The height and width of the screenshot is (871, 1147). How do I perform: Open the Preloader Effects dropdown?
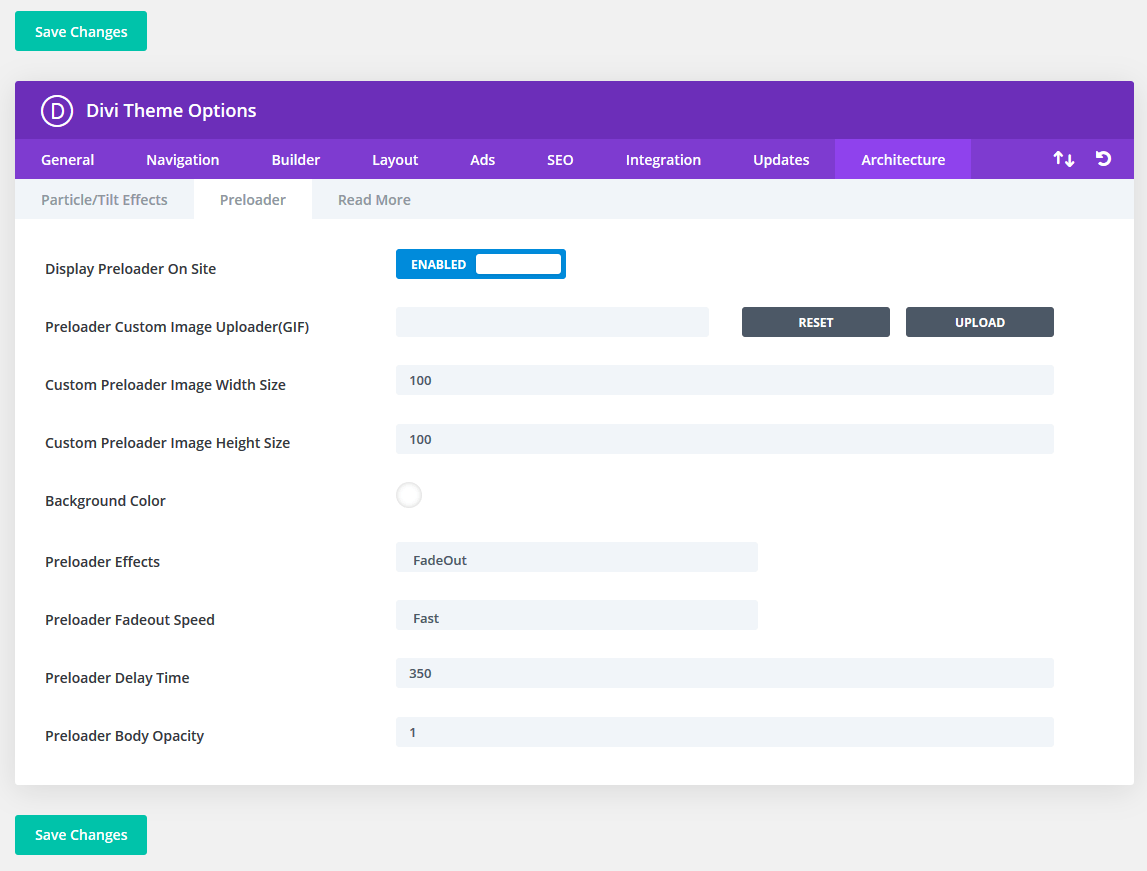pos(576,557)
